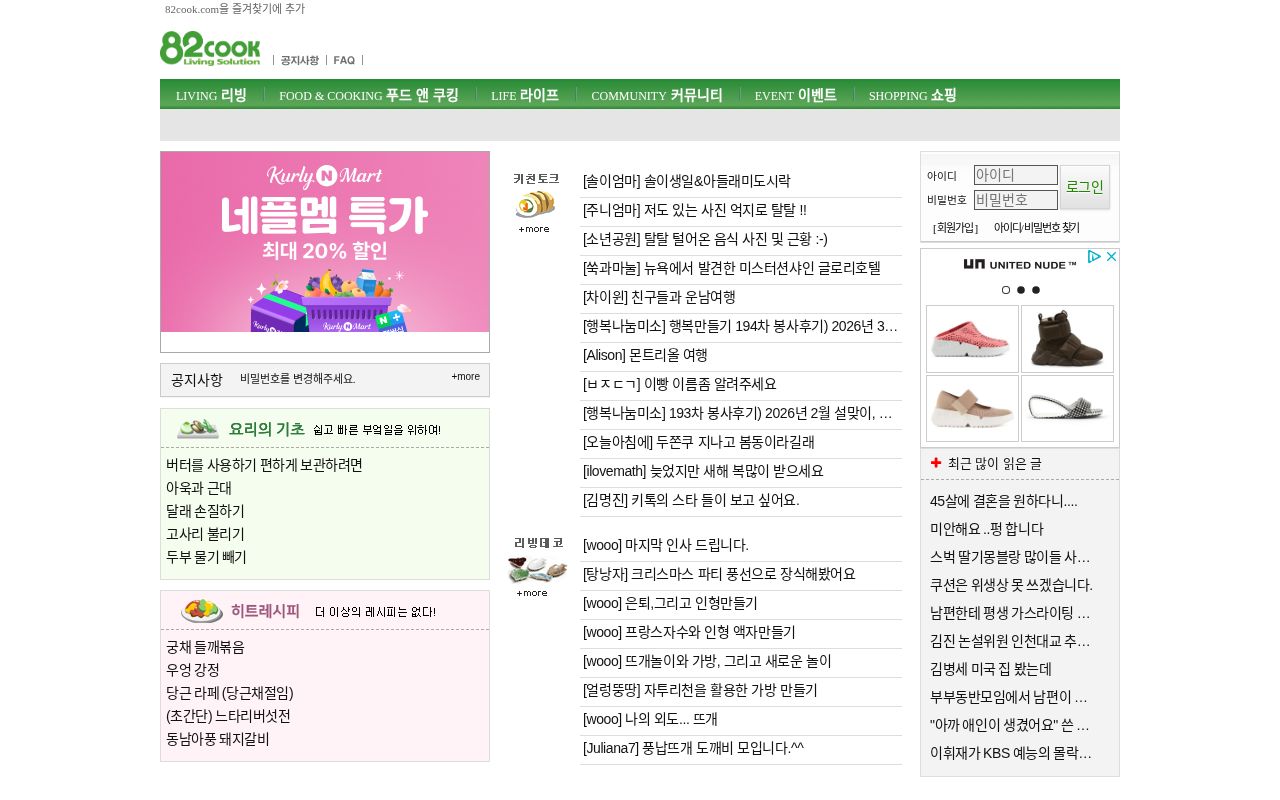Click the 아이디 ID input field
Viewport: 1280px width, 800px height.
(1015, 175)
